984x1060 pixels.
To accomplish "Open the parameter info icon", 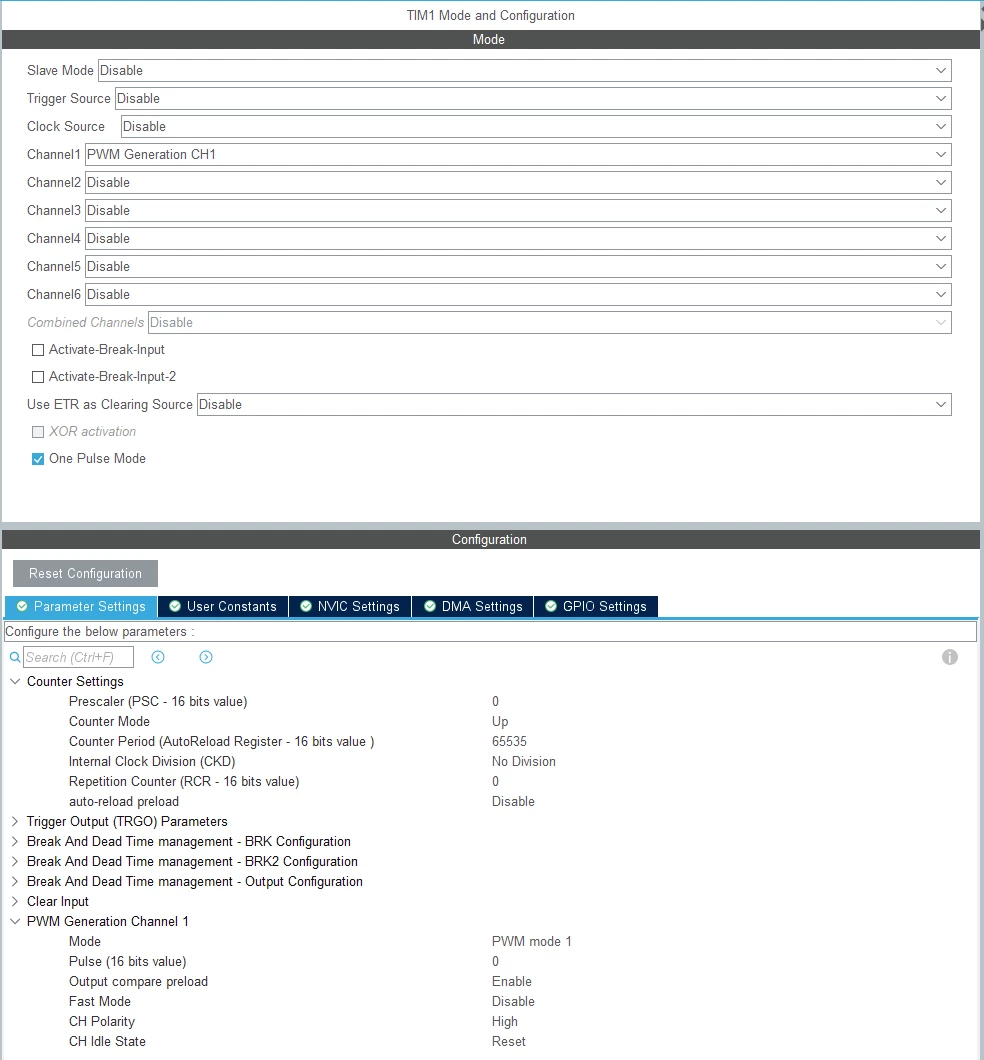I will [950, 657].
